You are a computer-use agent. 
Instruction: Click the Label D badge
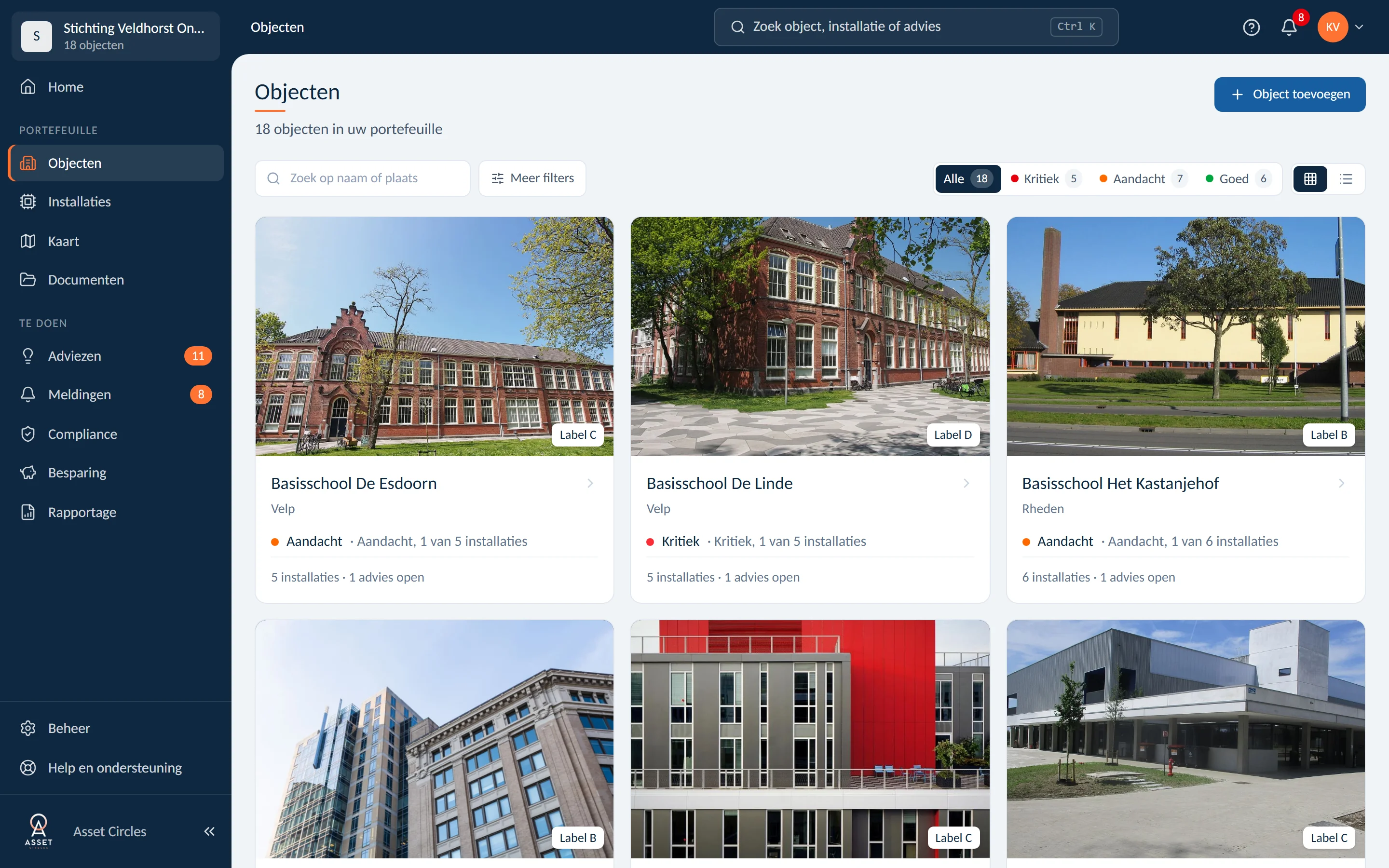click(953, 434)
